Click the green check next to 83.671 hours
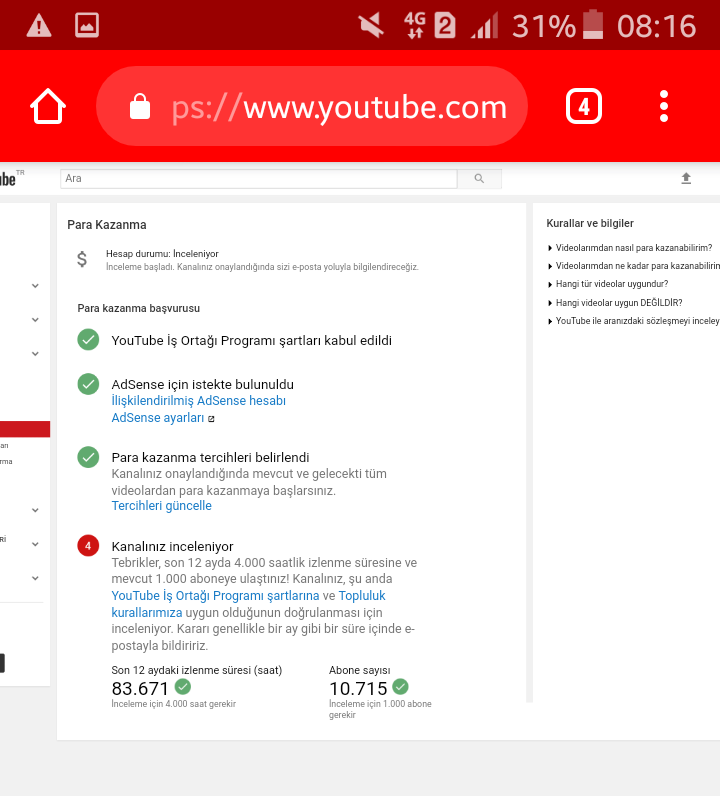 [x=183, y=687]
